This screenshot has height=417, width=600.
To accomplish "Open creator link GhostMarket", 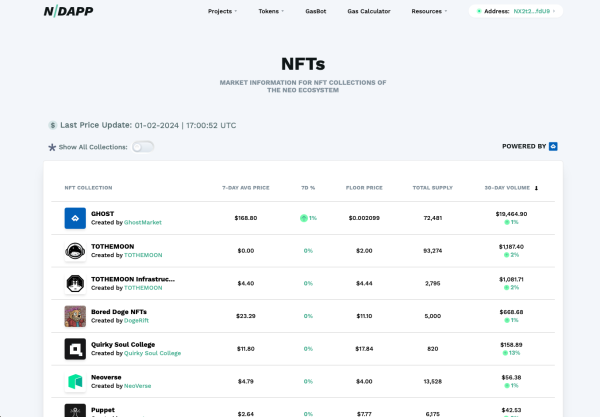I will click(143, 222).
